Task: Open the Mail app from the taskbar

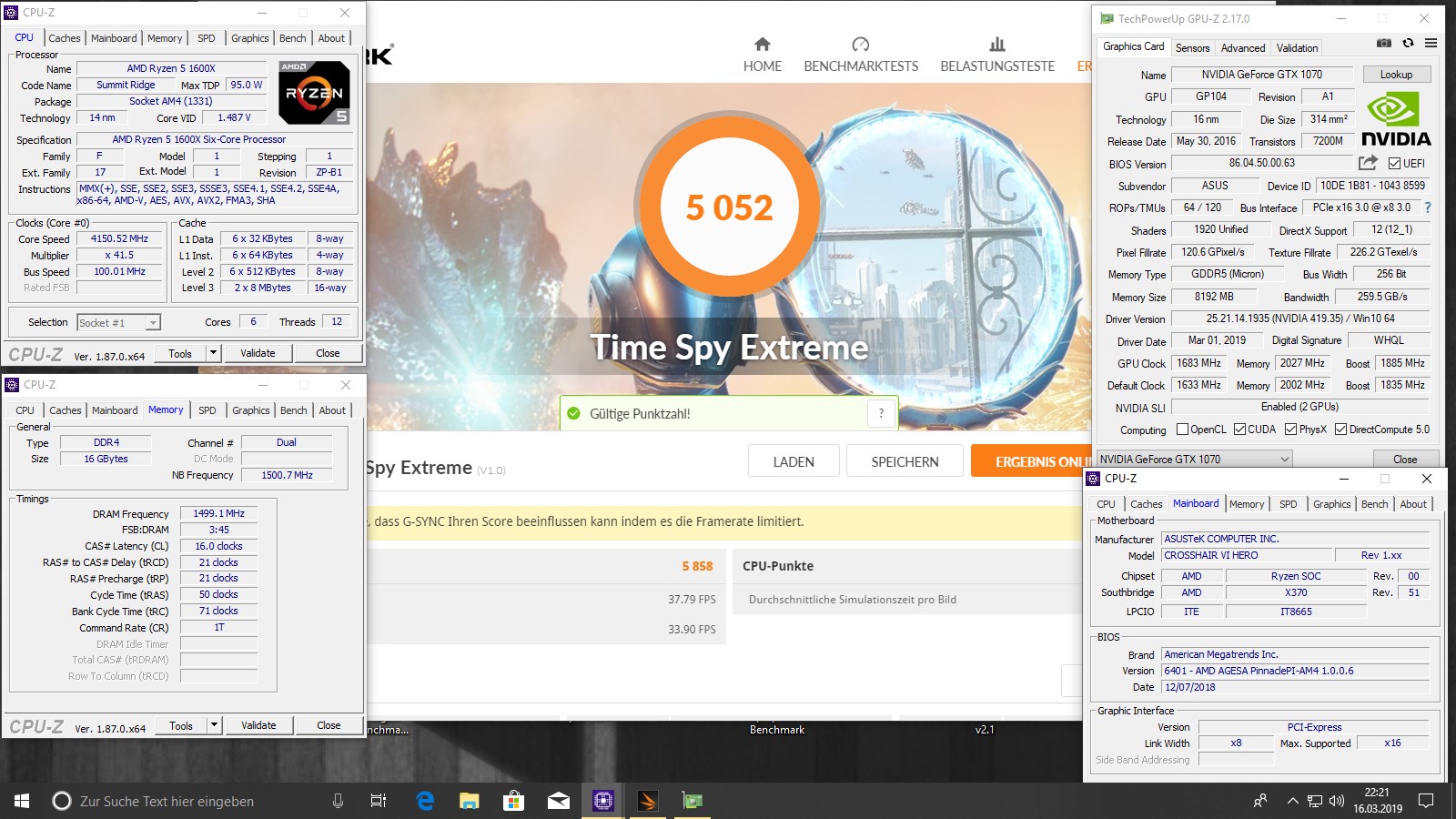Action: coord(558,801)
